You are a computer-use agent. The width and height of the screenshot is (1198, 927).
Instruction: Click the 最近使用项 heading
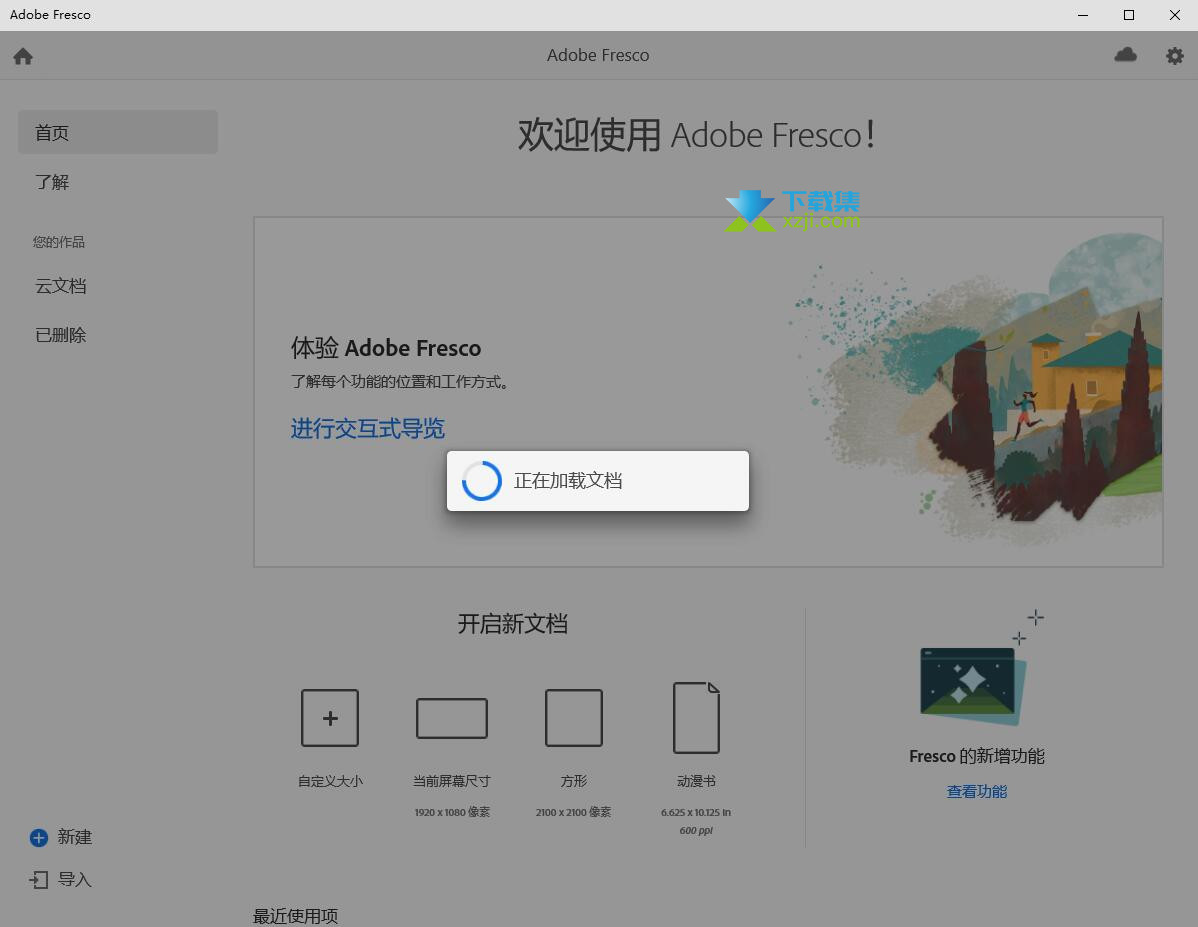pos(296,916)
